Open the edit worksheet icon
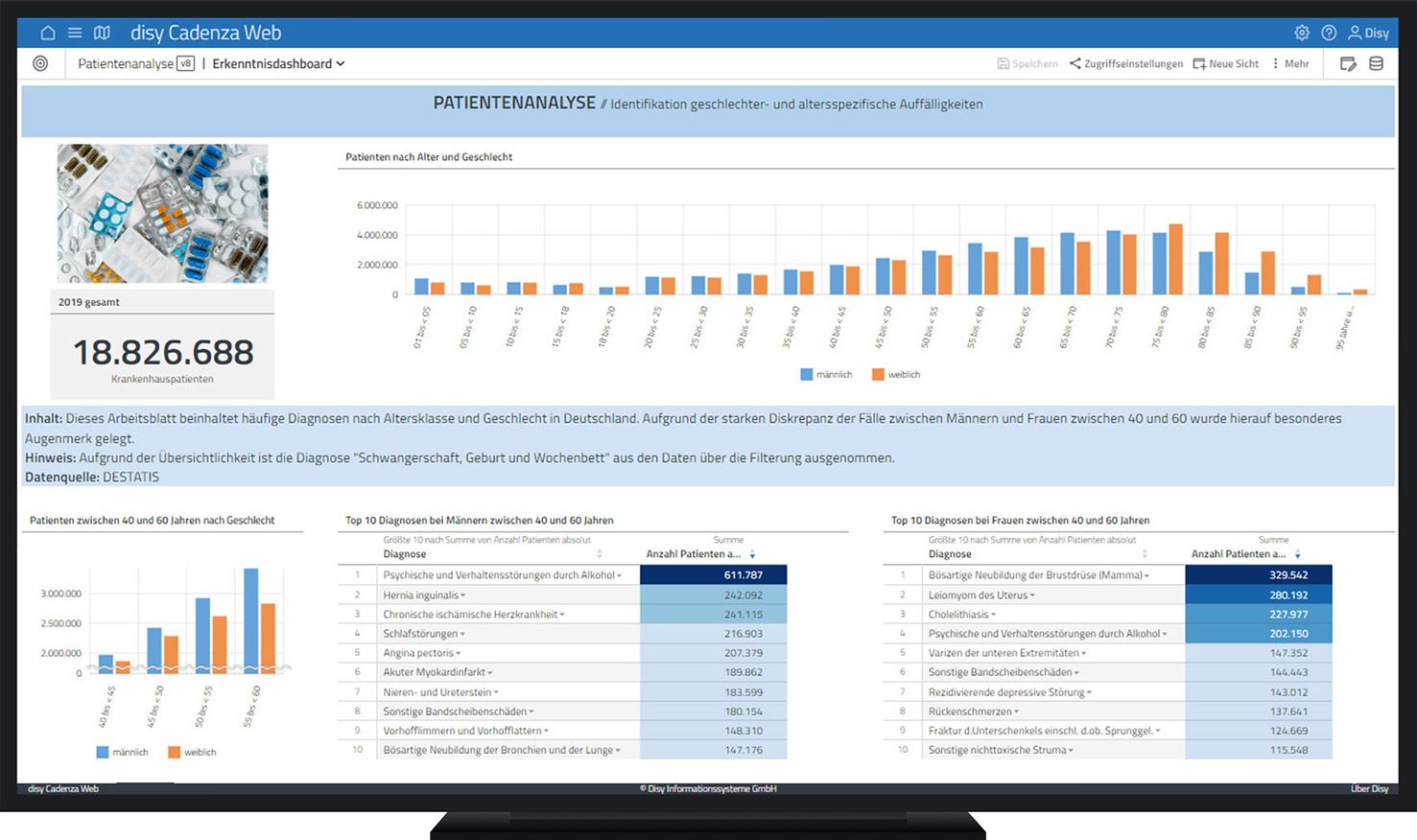The image size is (1417, 840). tap(1348, 63)
